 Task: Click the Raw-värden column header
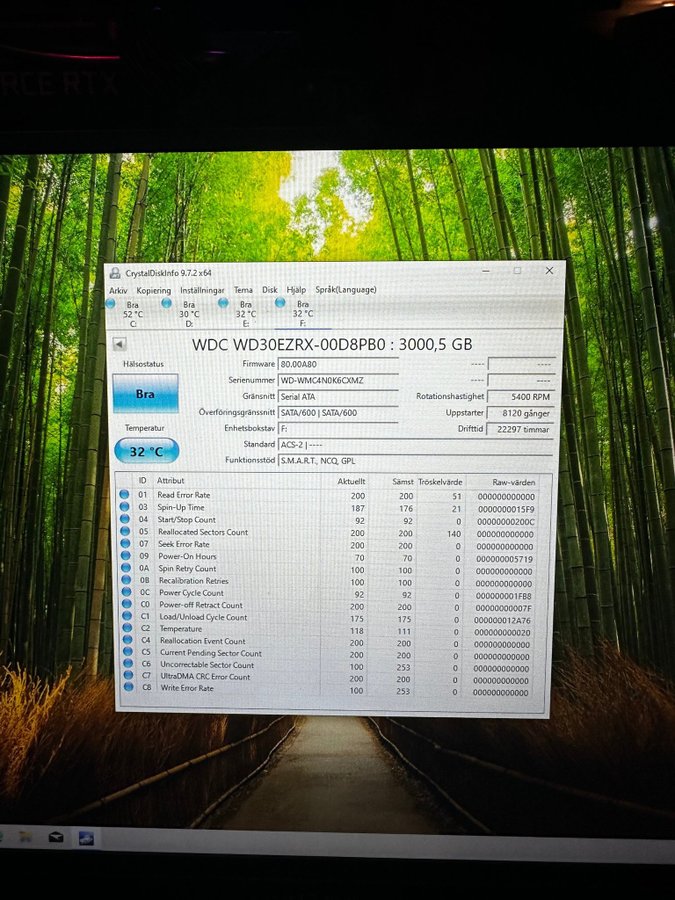coord(514,481)
